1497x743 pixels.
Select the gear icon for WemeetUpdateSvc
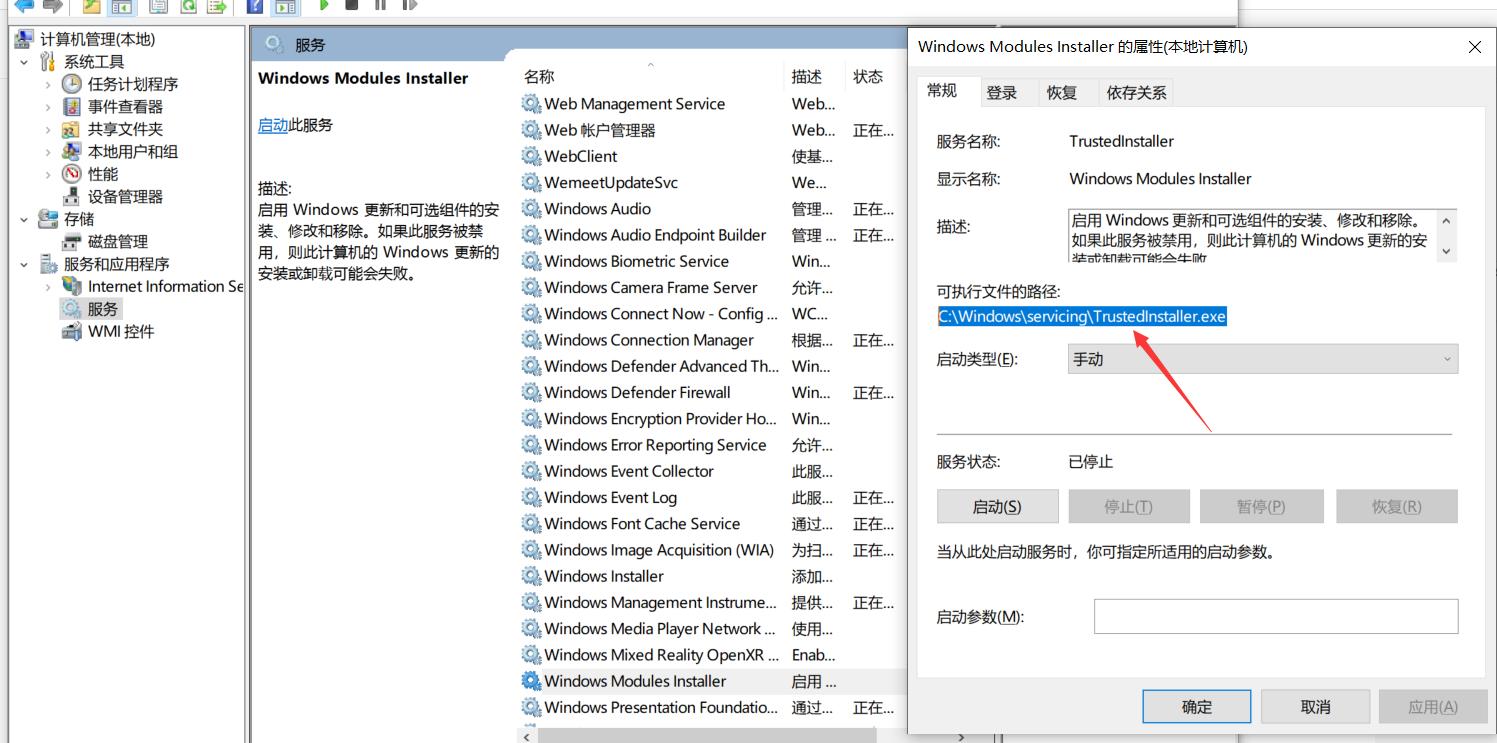tap(531, 183)
